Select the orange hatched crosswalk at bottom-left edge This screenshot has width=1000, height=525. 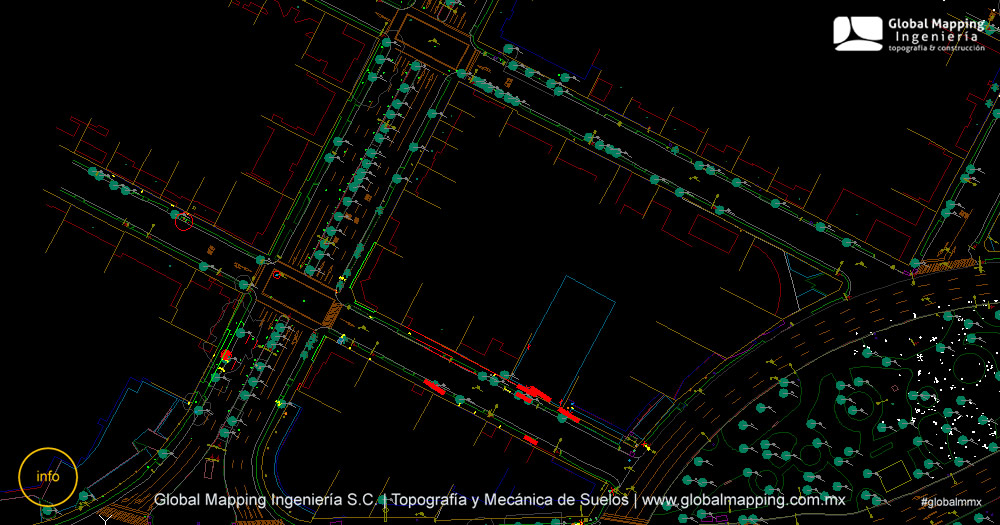tap(122, 515)
